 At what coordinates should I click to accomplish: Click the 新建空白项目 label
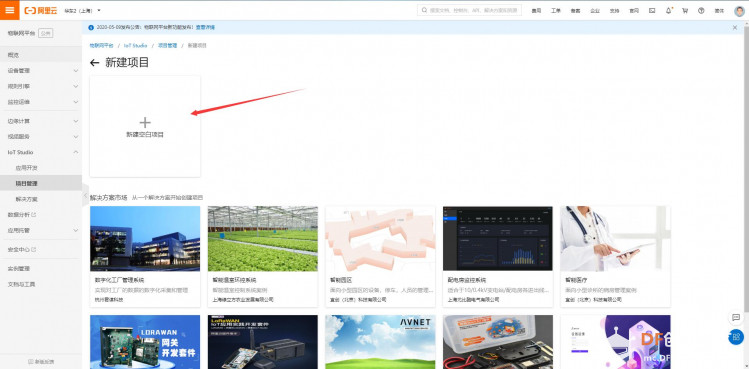(x=145, y=135)
